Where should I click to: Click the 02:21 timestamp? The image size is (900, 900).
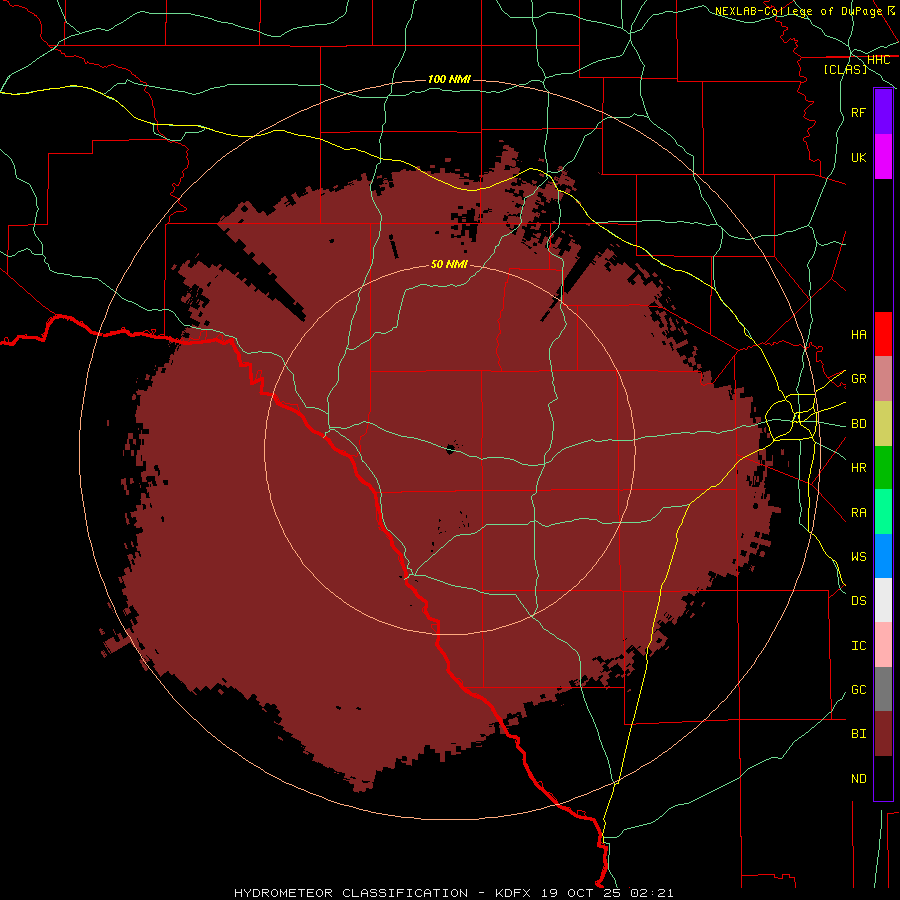651,893
